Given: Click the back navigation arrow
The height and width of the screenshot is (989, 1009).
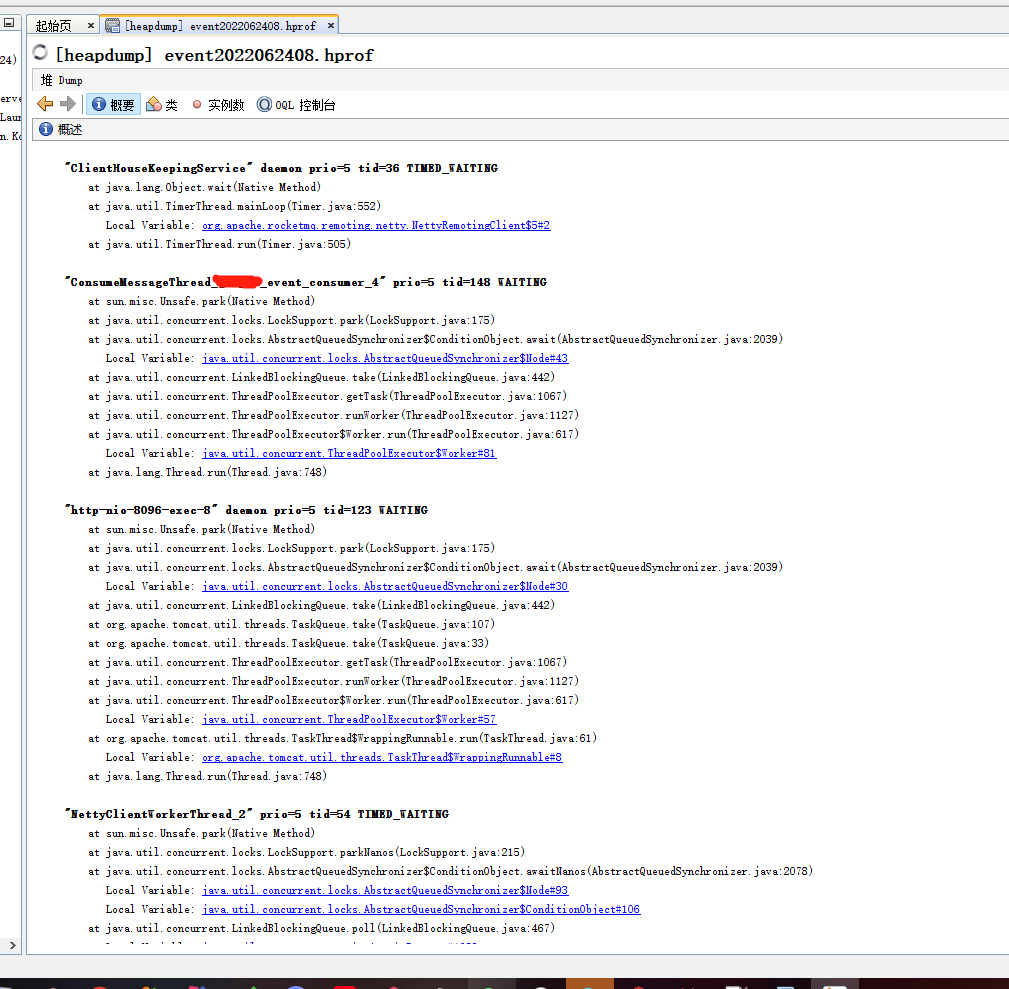Looking at the screenshot, I should pos(44,103).
